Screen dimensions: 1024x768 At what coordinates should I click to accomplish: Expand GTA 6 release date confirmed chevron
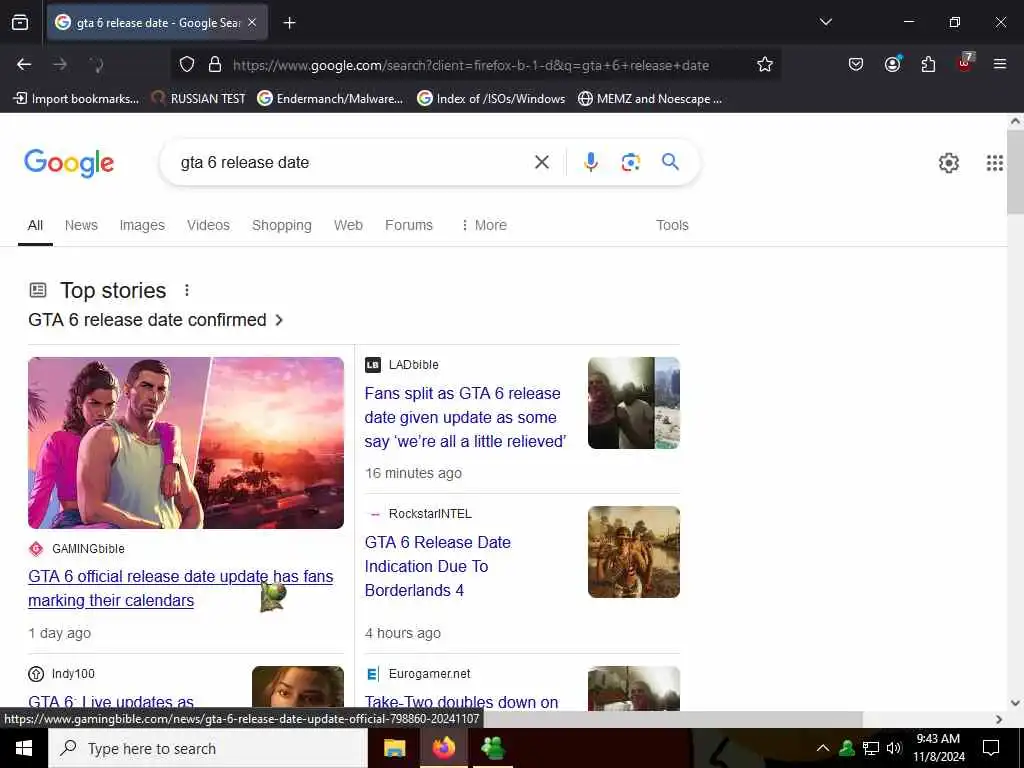click(x=279, y=320)
